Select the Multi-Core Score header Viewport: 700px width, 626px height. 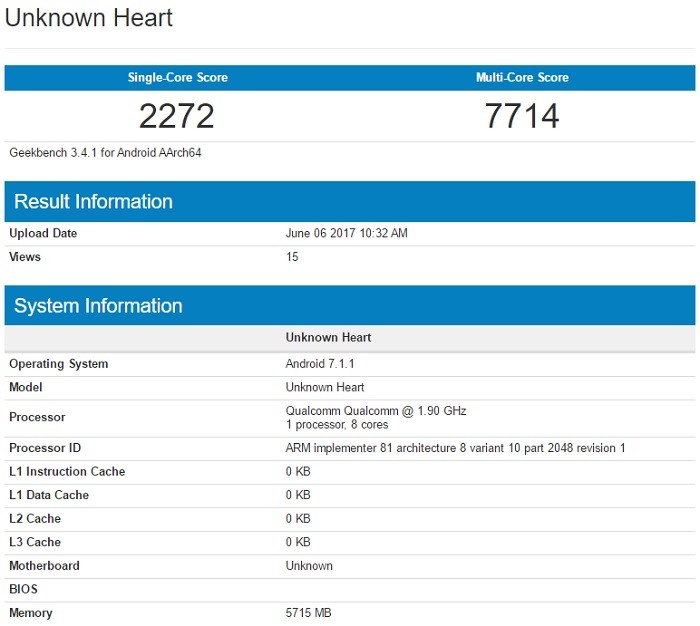tap(522, 77)
